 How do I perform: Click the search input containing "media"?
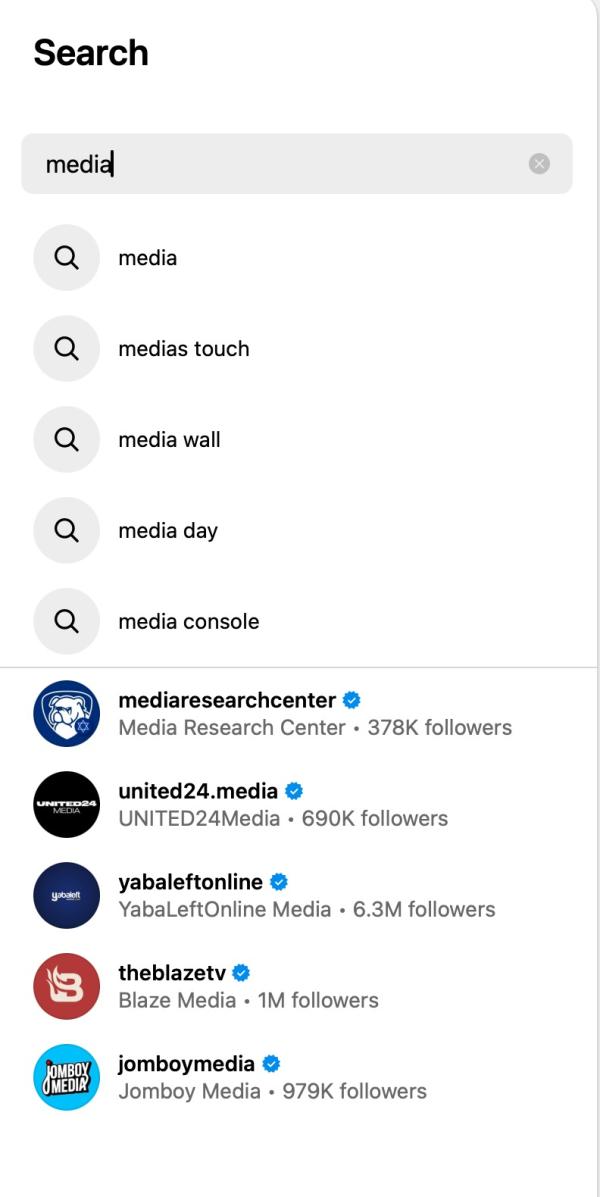point(280,164)
